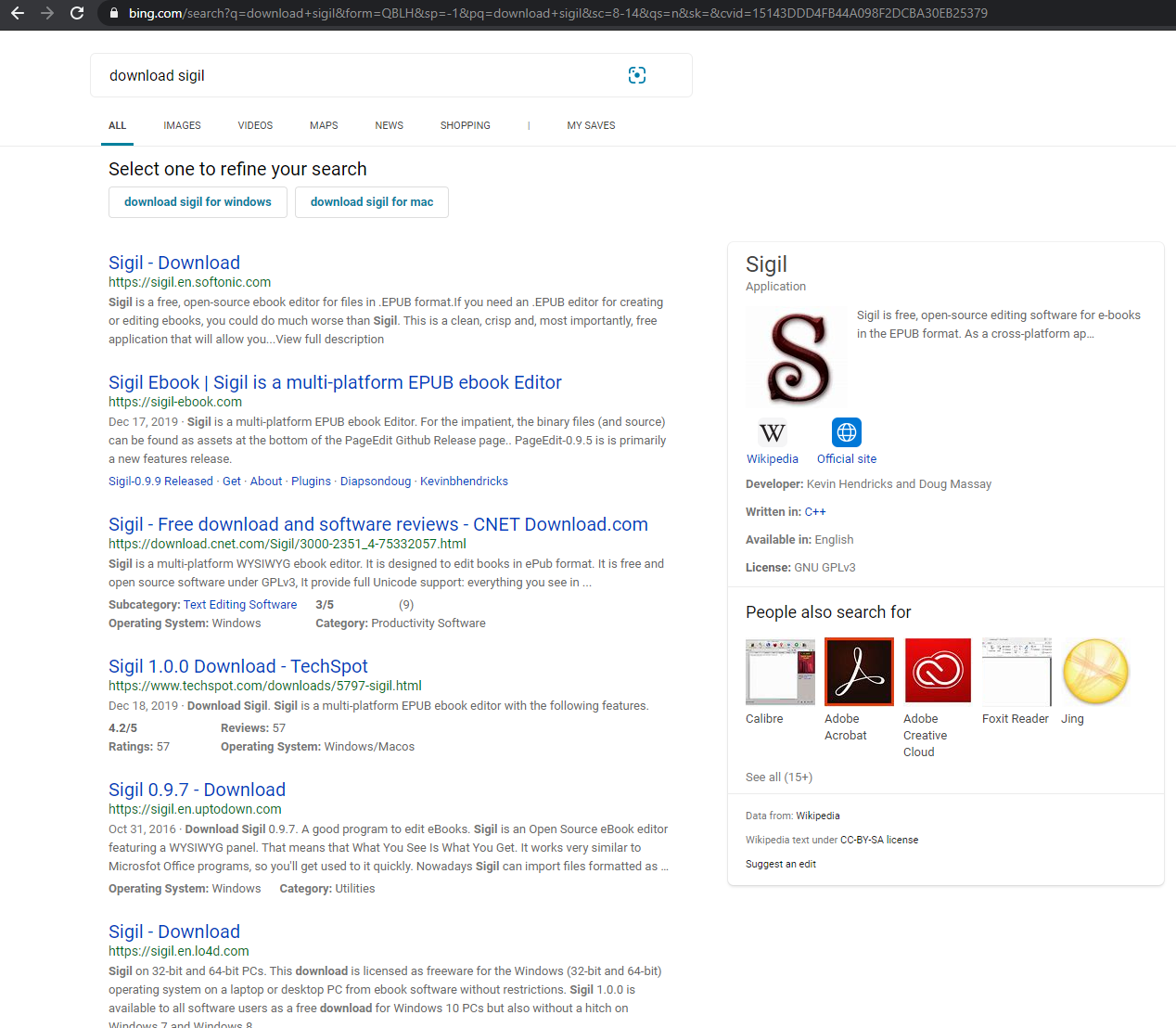The height and width of the screenshot is (1028, 1176).
Task: Click URL https://sigil-ebook.com
Action: (x=175, y=403)
